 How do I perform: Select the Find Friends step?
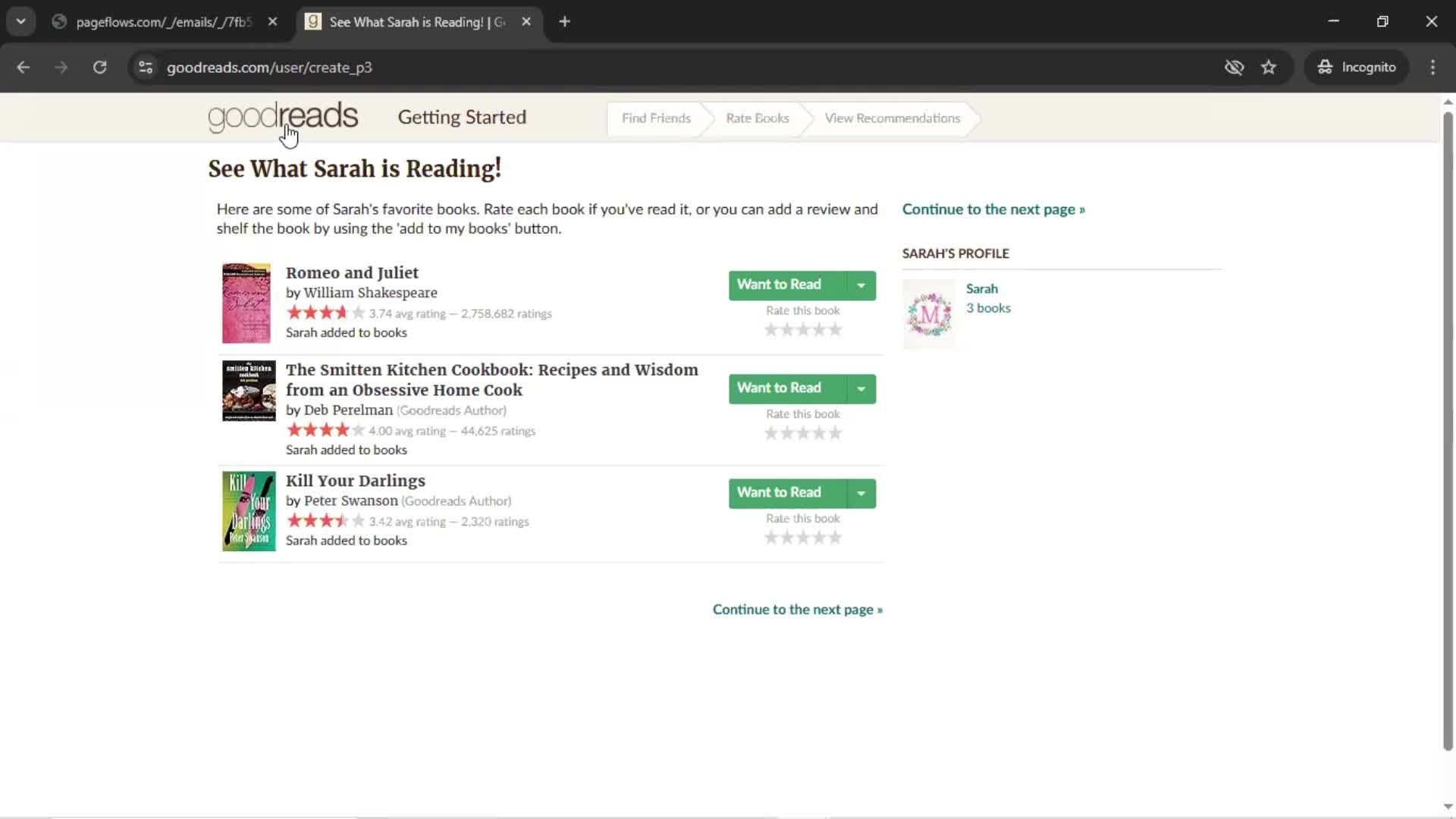point(656,118)
